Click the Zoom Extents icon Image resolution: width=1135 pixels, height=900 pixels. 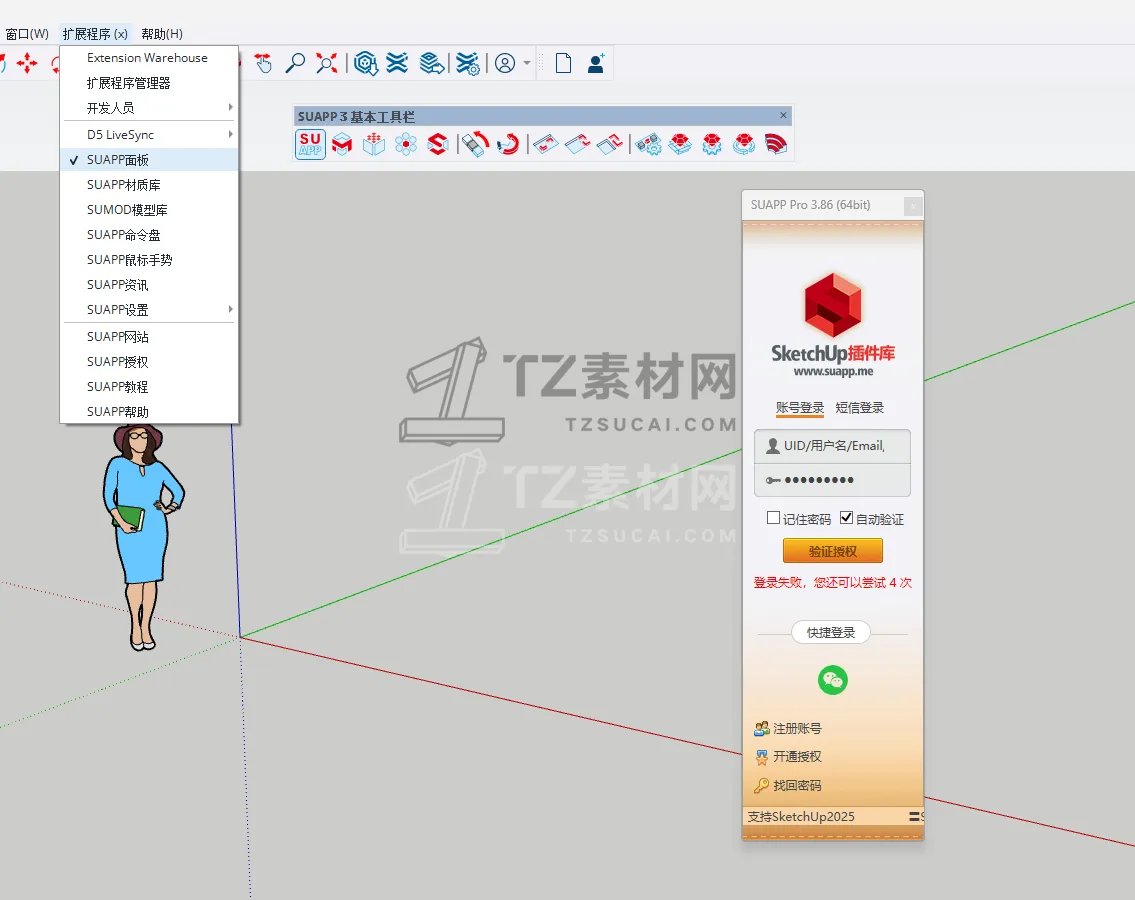tap(326, 64)
